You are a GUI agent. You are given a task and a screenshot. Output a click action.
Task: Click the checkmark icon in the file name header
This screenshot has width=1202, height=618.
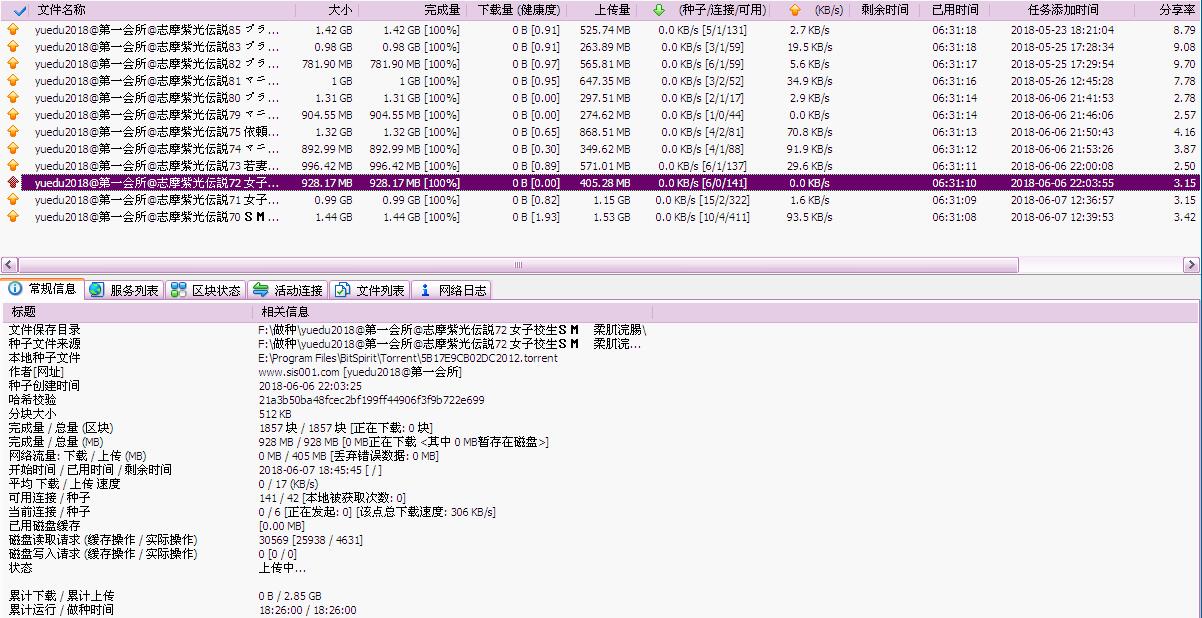20,10
